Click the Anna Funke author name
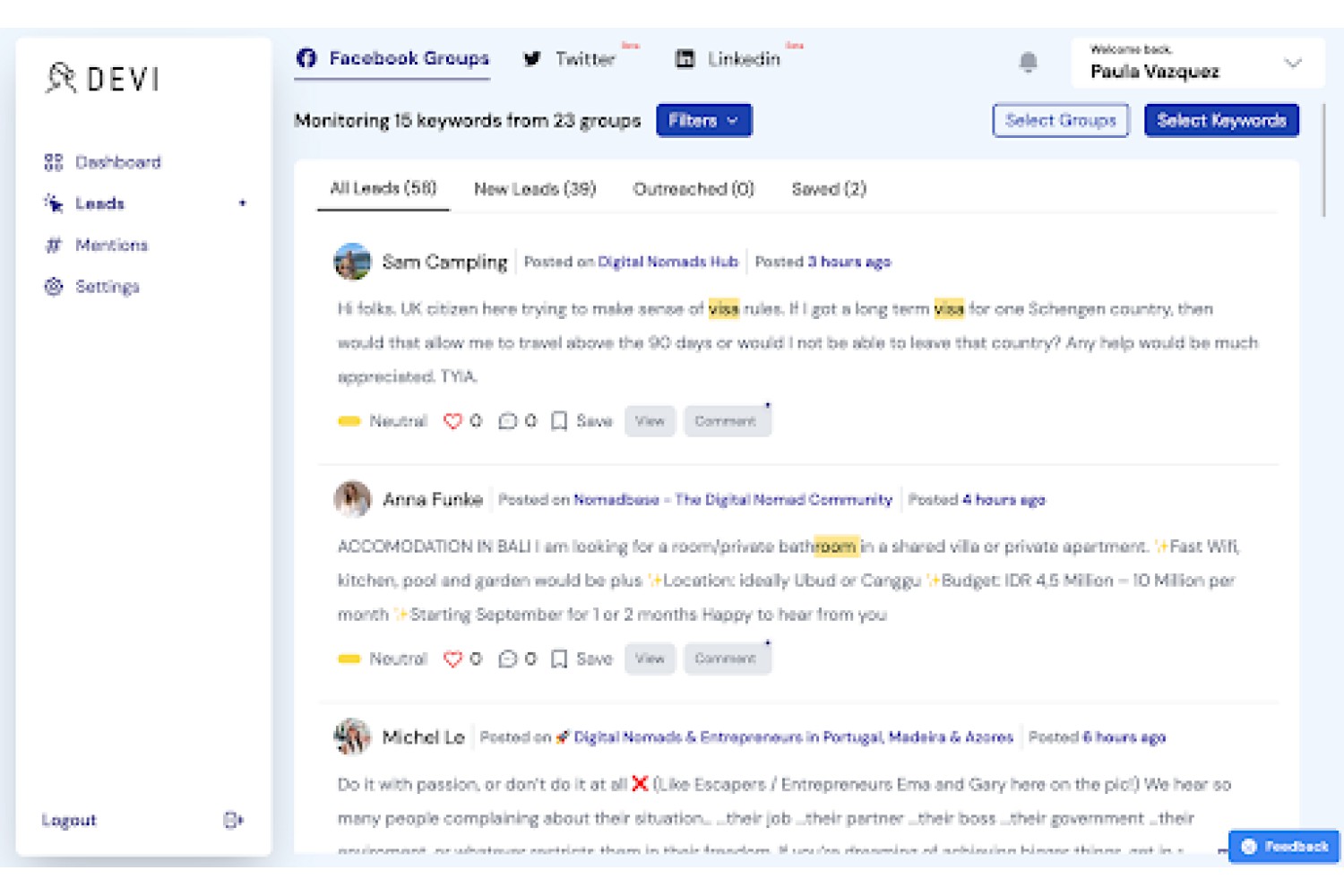This screenshot has width=1344, height=896. click(433, 499)
